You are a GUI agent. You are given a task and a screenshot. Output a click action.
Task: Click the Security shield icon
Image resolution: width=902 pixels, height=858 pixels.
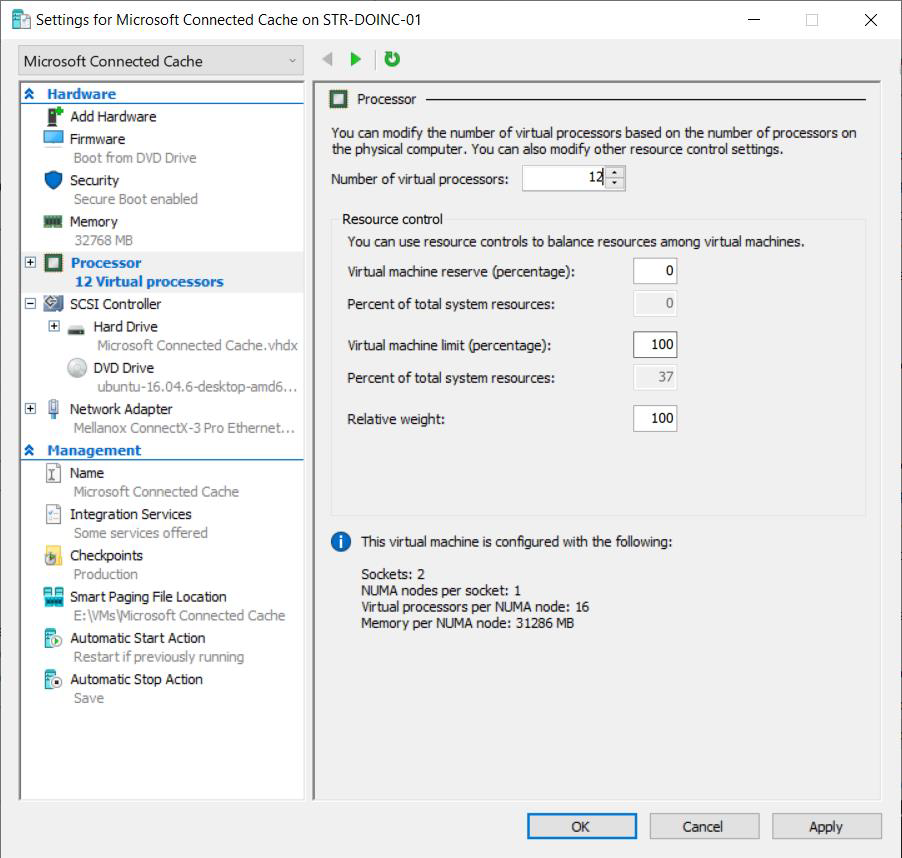[x=54, y=180]
